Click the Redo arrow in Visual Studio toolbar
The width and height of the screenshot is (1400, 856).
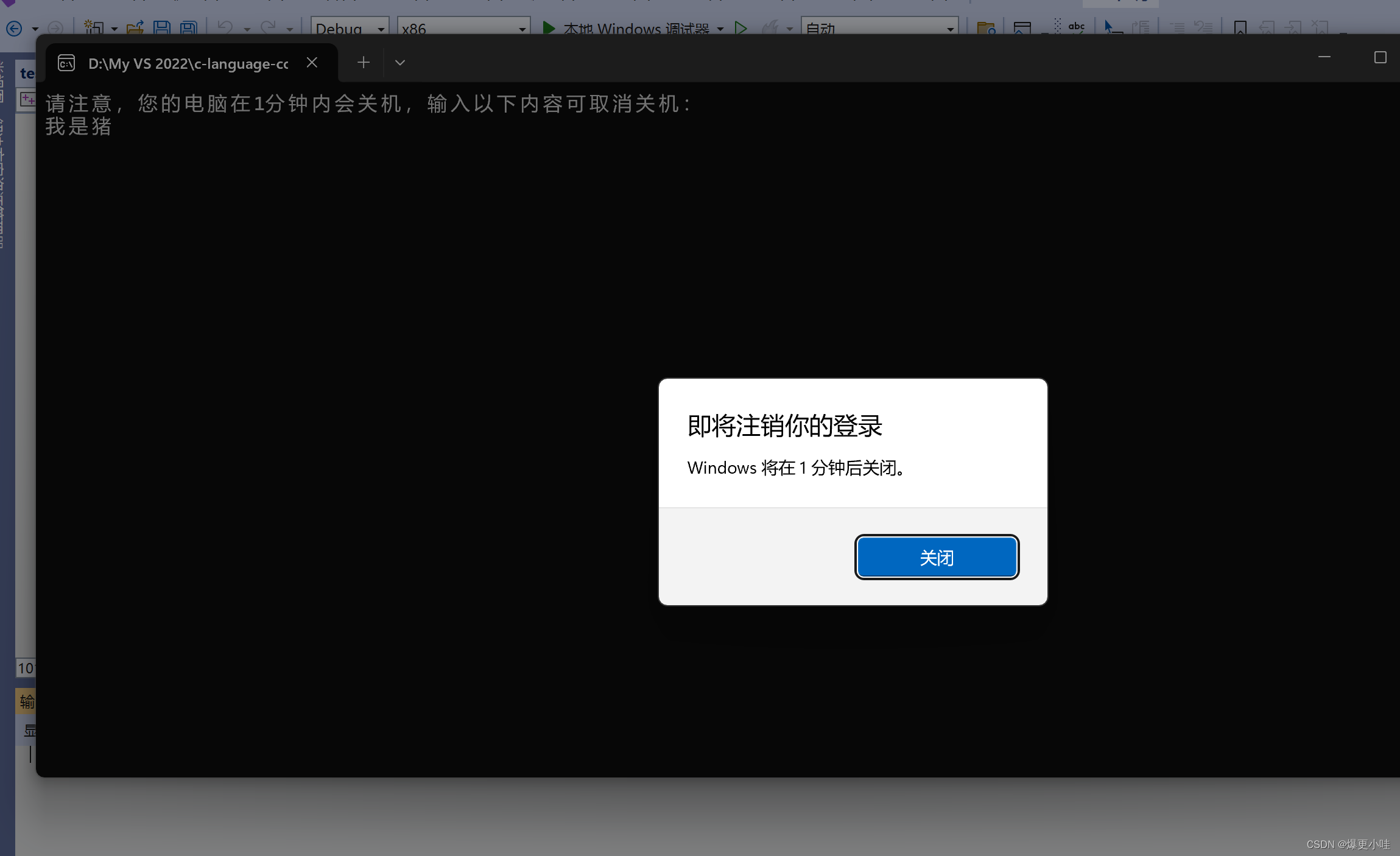click(269, 27)
